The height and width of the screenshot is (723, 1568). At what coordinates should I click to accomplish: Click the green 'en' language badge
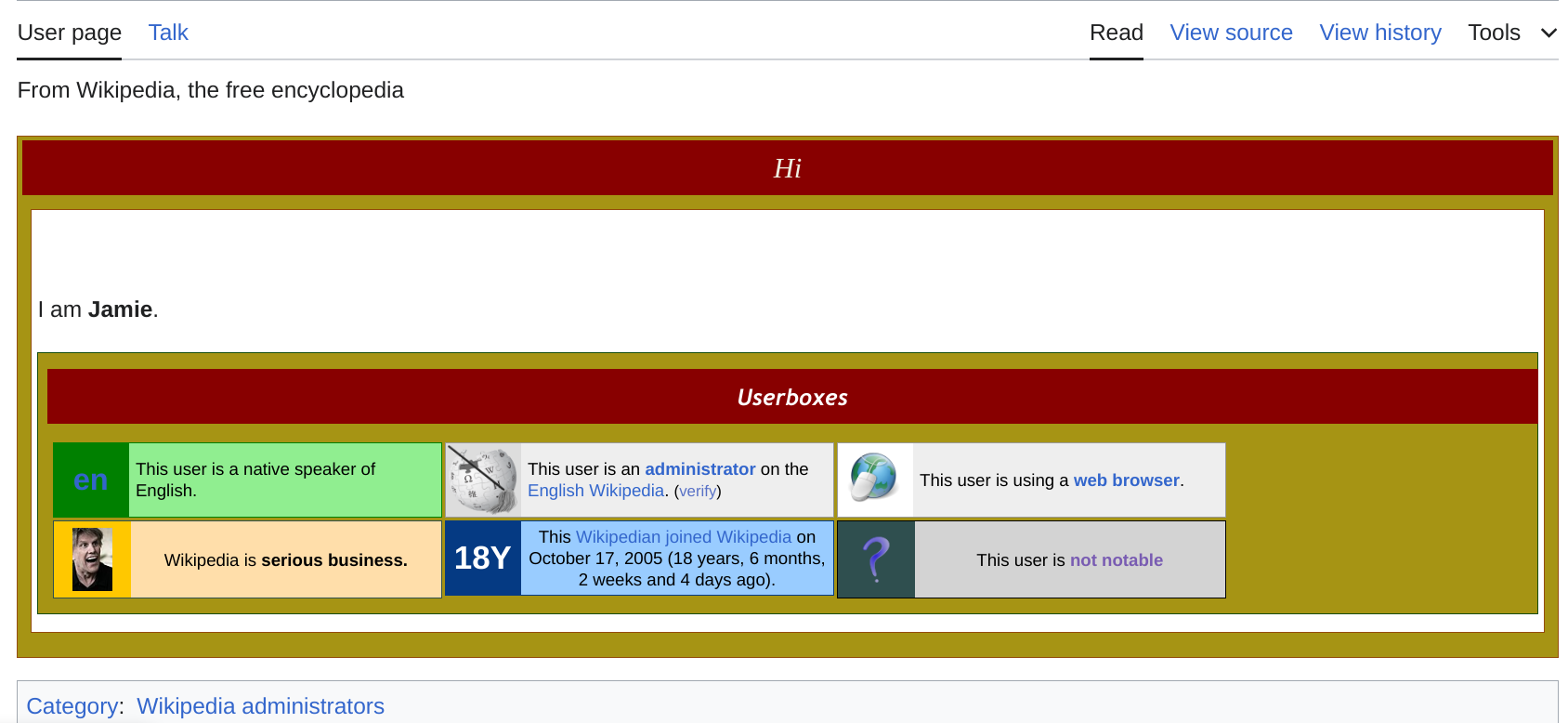[x=91, y=480]
